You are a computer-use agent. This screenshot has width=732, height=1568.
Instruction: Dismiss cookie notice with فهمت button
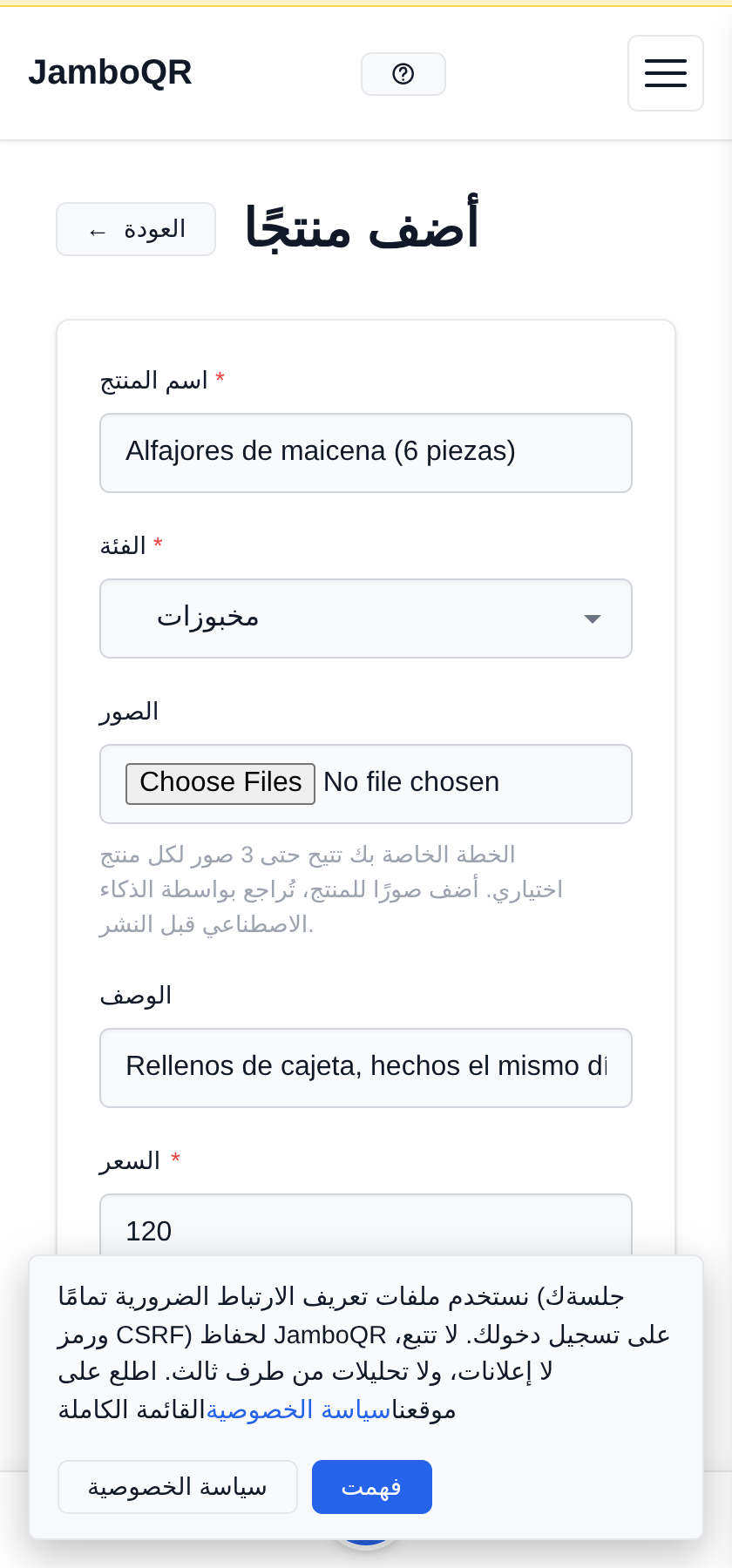(372, 1487)
